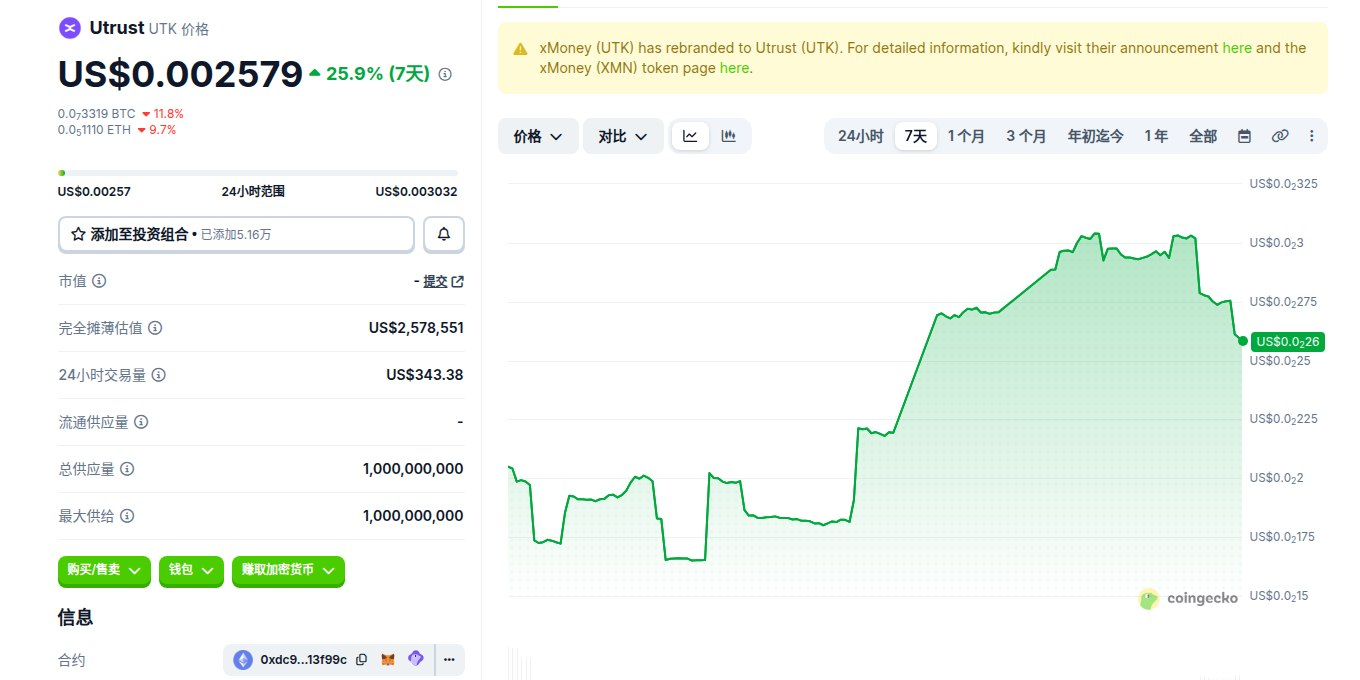Switch to line chart view icon
The width and height of the screenshot is (1360, 680).
(x=690, y=136)
